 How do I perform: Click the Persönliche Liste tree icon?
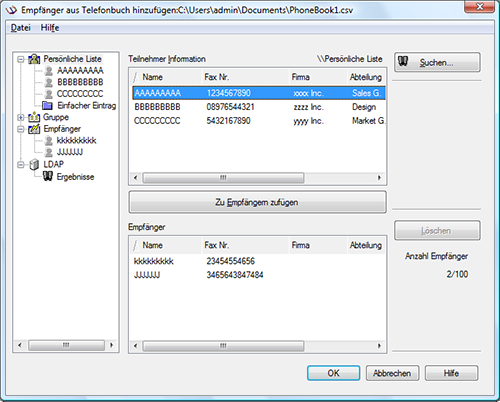34,59
